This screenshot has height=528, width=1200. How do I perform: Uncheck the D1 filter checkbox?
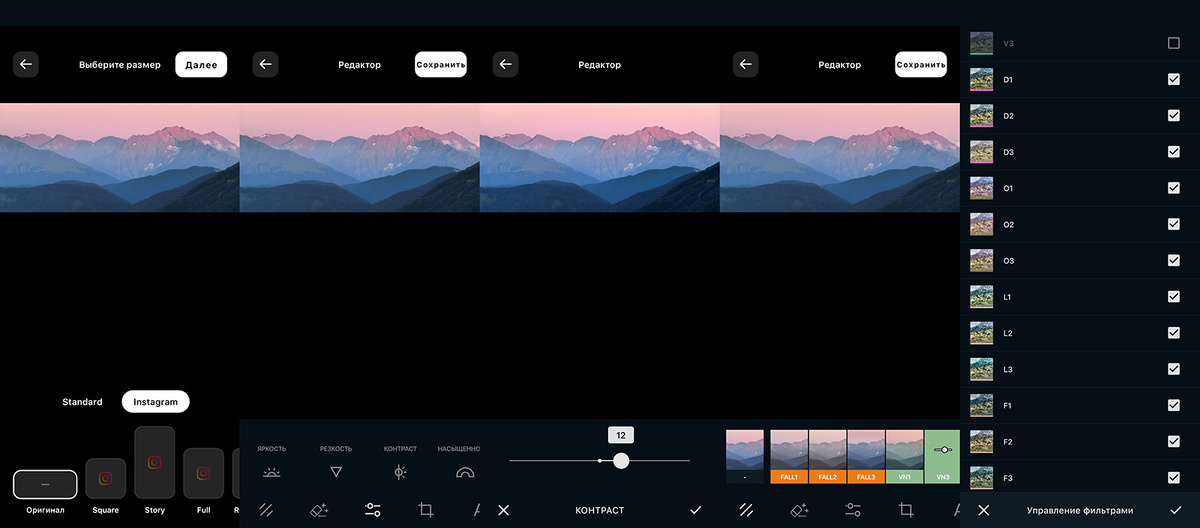1174,79
